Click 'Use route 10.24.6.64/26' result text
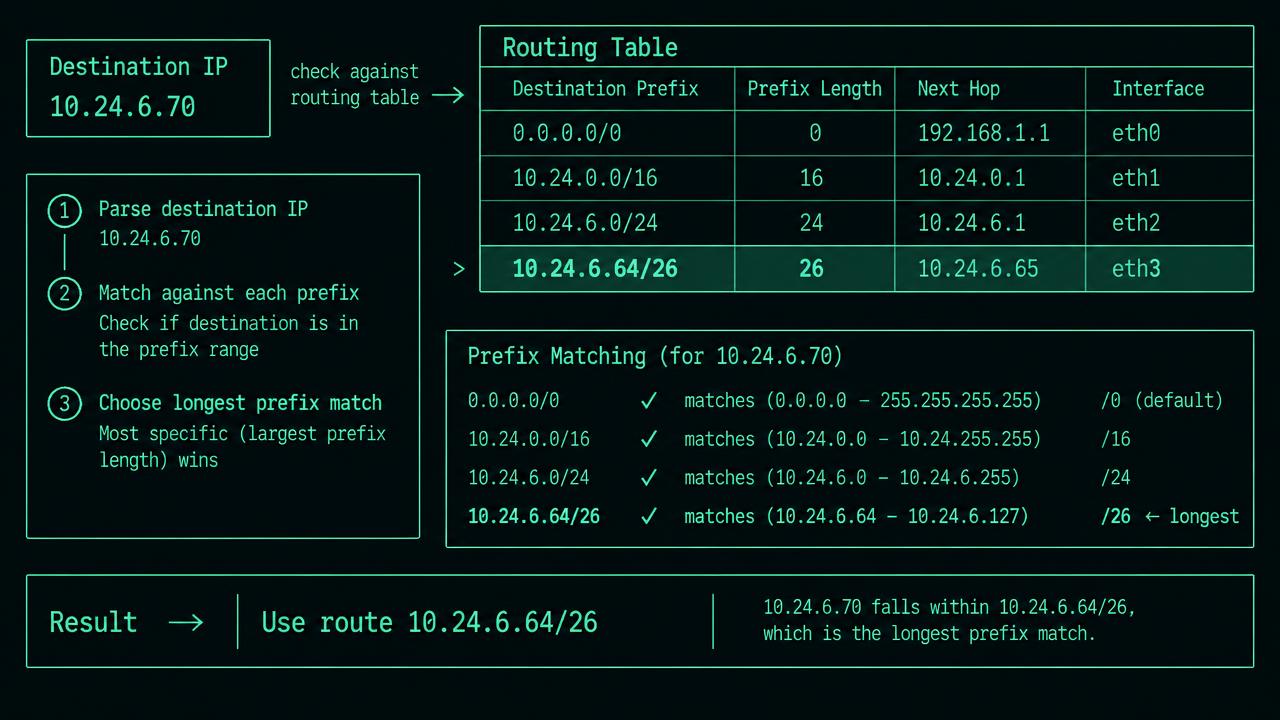 pos(429,622)
